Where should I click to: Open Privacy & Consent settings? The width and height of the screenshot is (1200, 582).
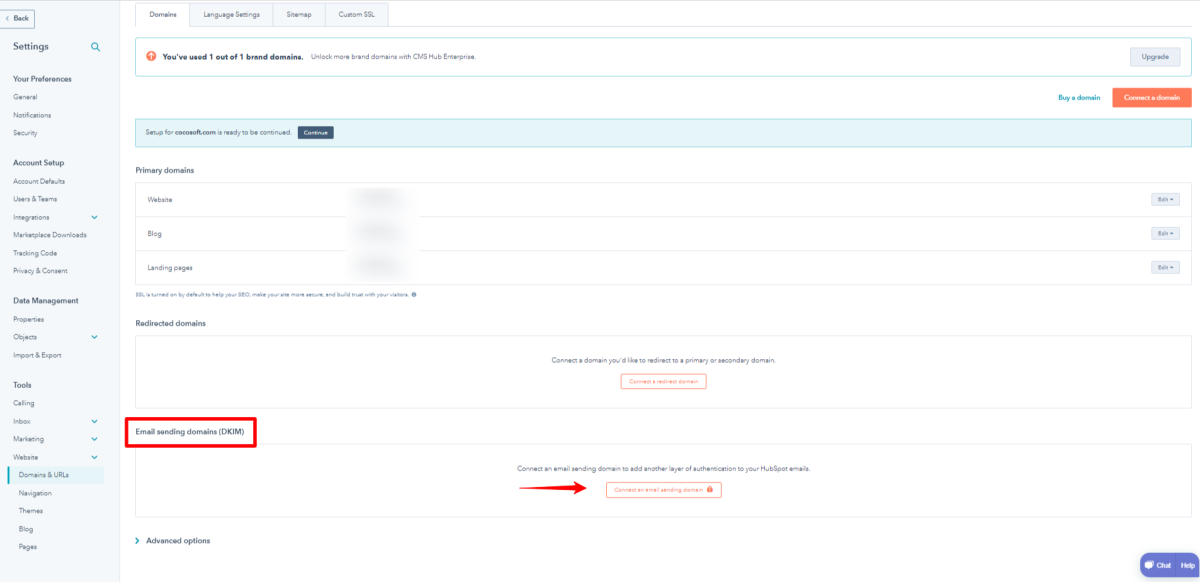coord(40,271)
